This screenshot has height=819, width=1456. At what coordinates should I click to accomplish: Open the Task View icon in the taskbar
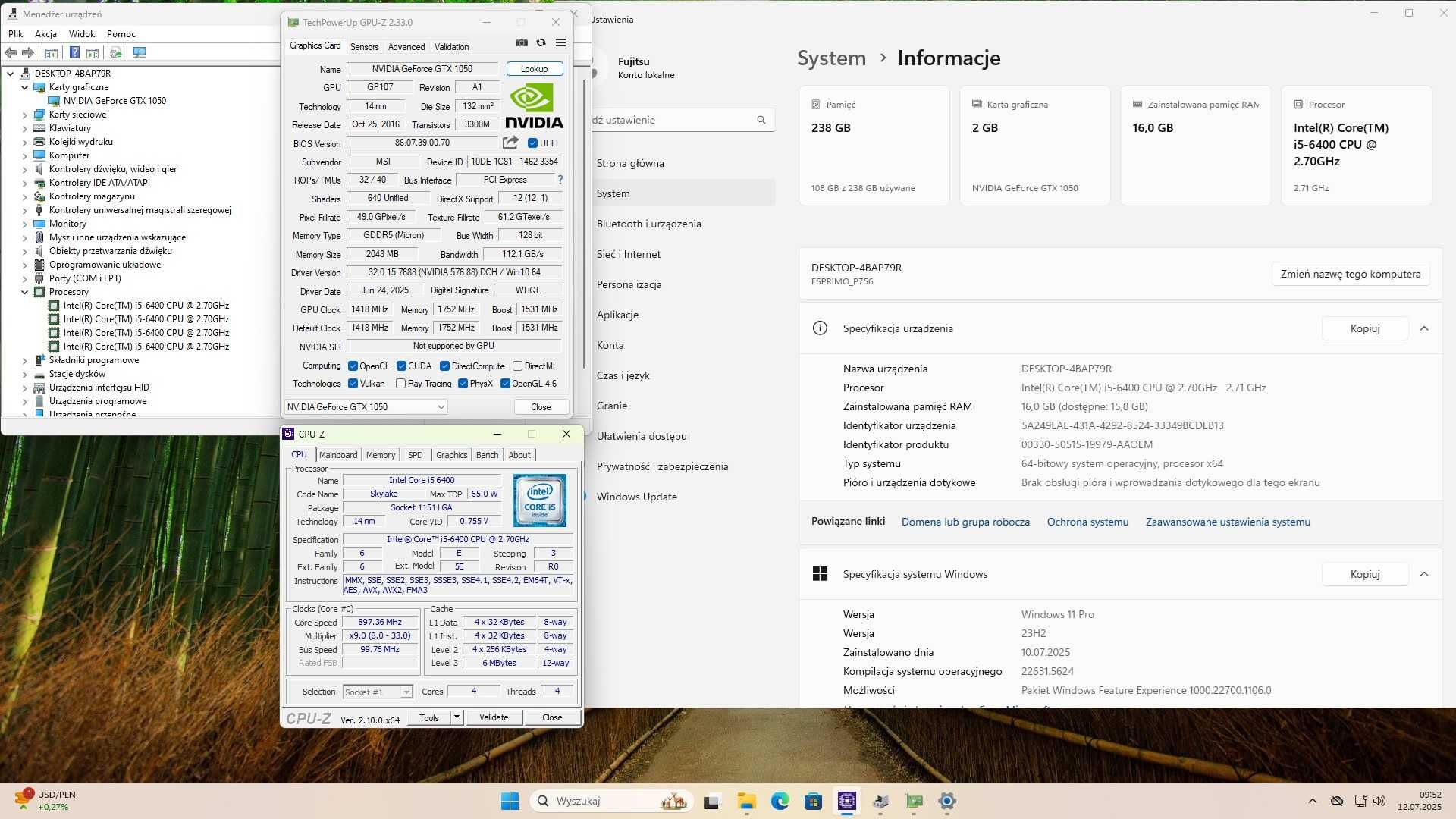(712, 801)
